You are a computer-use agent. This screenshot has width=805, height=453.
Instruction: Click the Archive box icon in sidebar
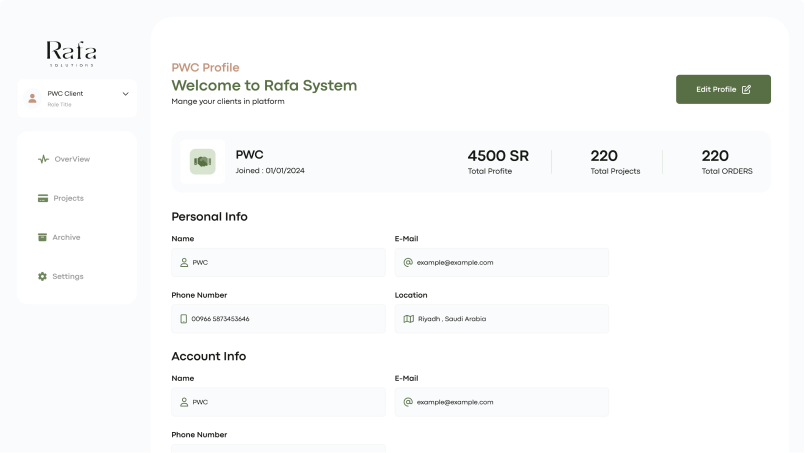click(x=43, y=237)
